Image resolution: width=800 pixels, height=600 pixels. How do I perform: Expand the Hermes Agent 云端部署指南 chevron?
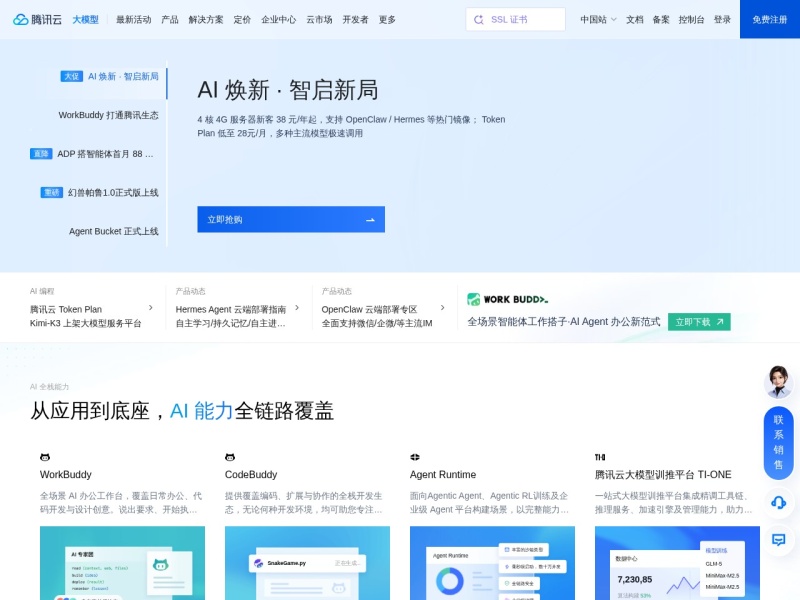coord(297,308)
